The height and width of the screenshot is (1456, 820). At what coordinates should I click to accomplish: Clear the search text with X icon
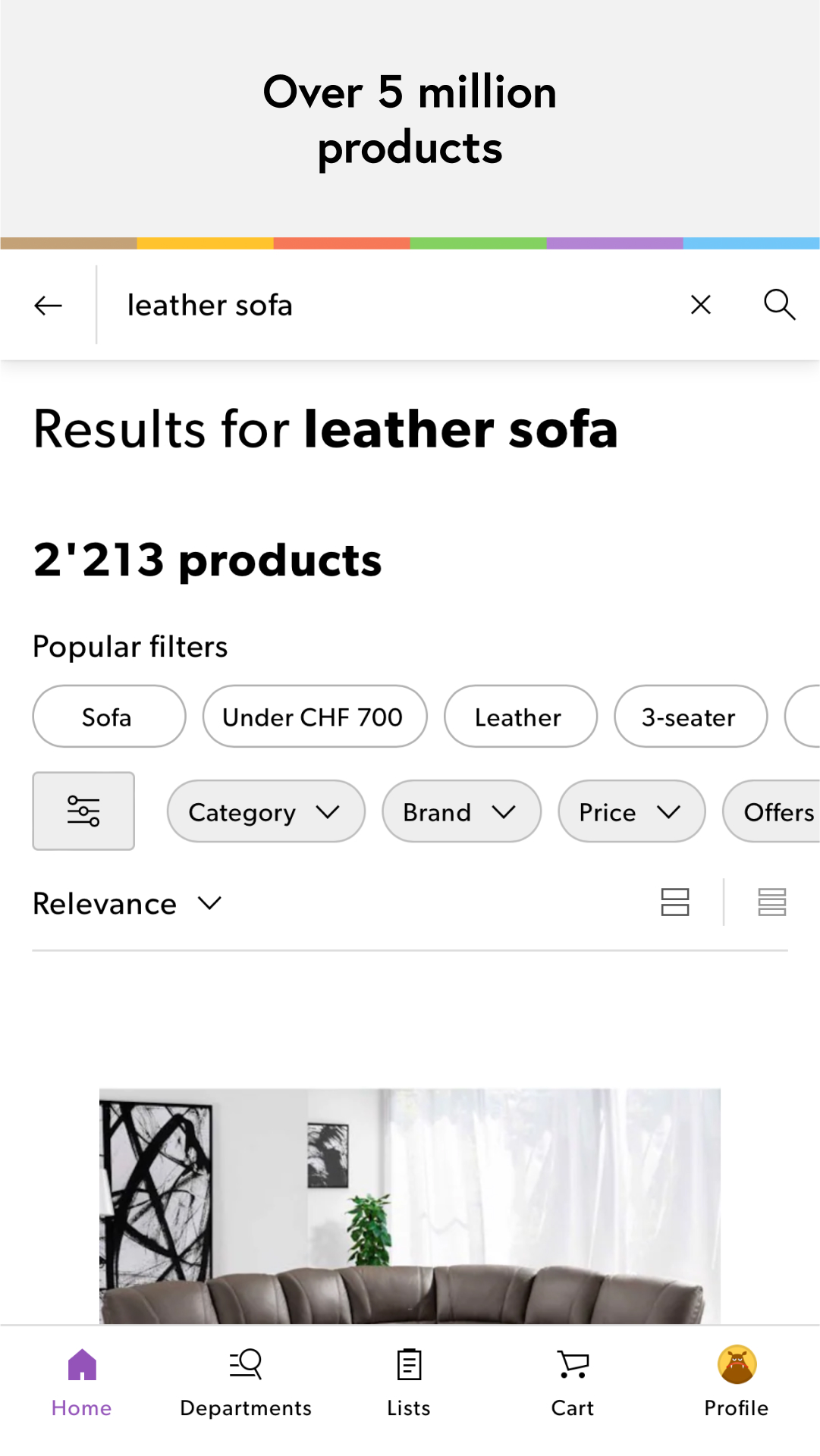[701, 305]
